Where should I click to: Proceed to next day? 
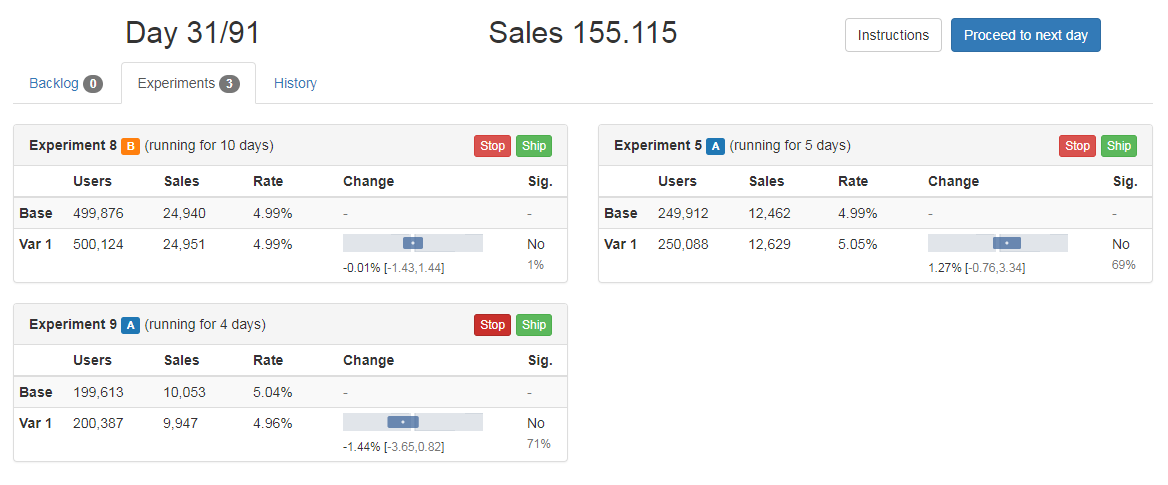click(x=1025, y=35)
